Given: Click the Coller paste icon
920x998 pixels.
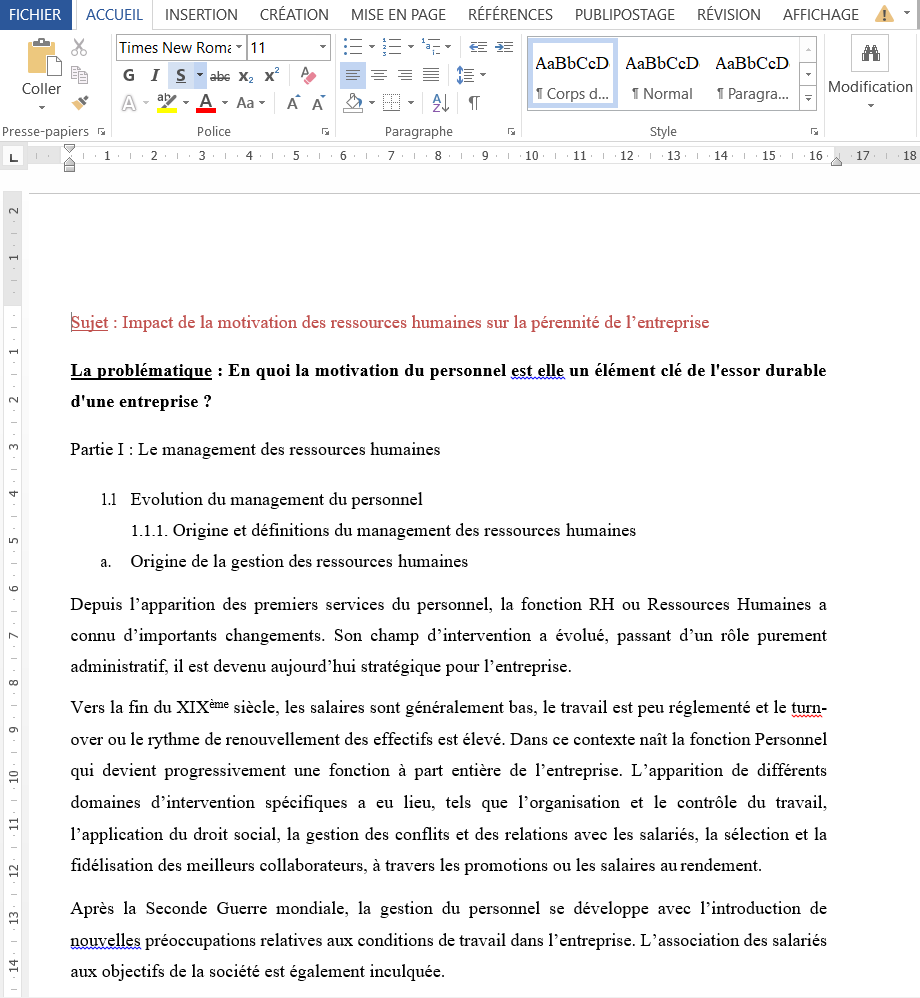Looking at the screenshot, I should (43, 57).
